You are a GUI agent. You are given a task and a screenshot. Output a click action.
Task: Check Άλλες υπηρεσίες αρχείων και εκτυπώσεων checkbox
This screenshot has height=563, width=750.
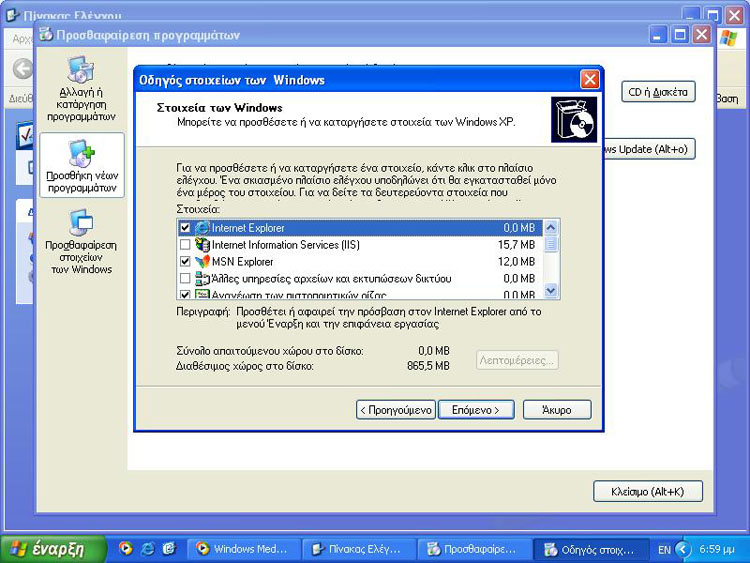(x=185, y=278)
